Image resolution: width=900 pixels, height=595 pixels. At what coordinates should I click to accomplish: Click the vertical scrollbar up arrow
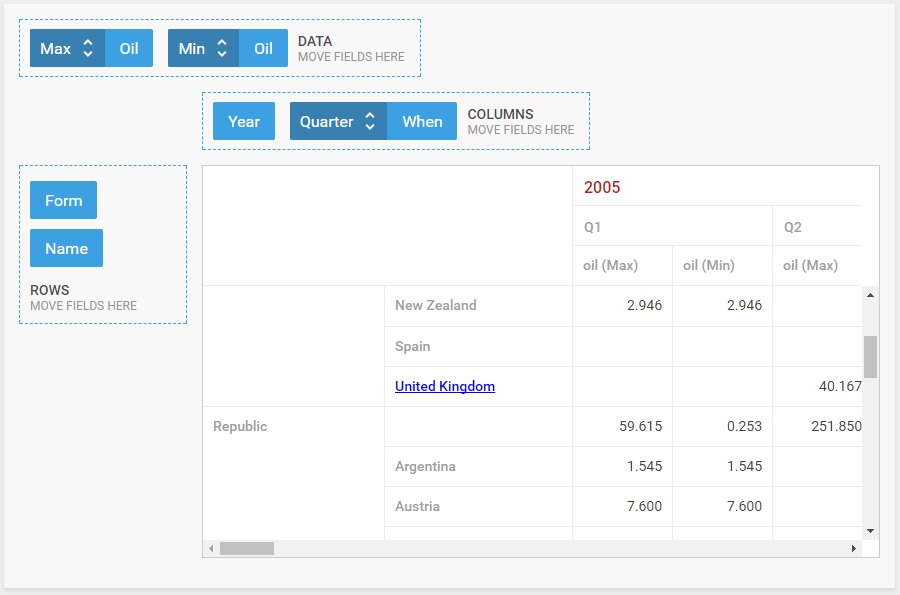click(871, 295)
